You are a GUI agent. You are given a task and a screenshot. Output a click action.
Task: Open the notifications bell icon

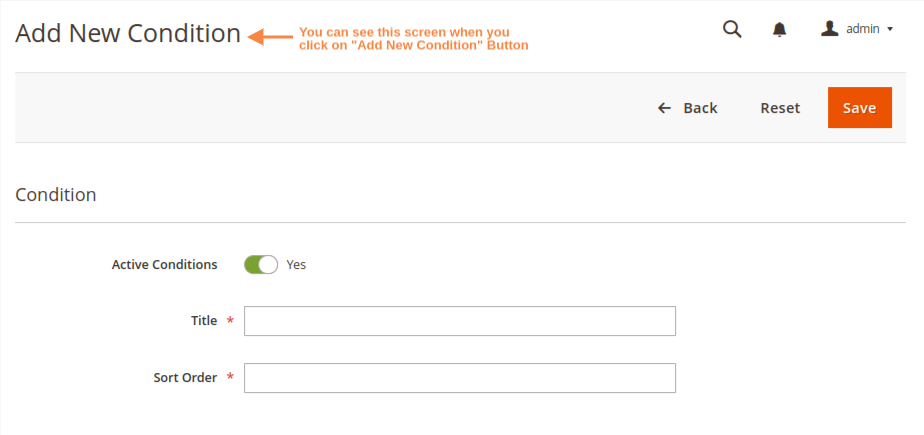780,30
